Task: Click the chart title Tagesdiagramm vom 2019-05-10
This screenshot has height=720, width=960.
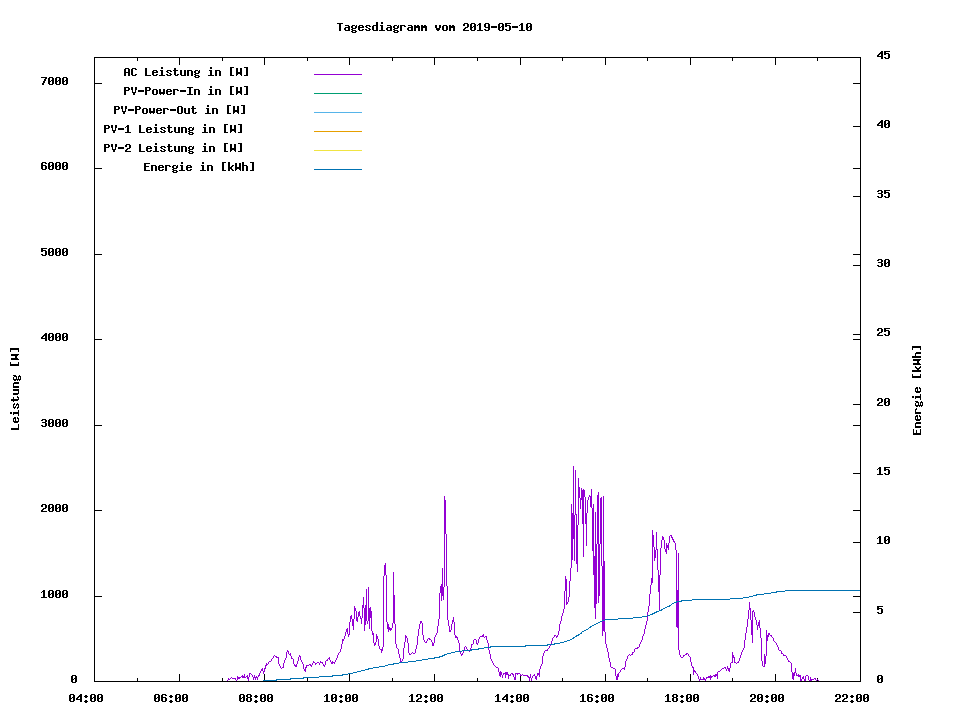Action: pos(434,27)
